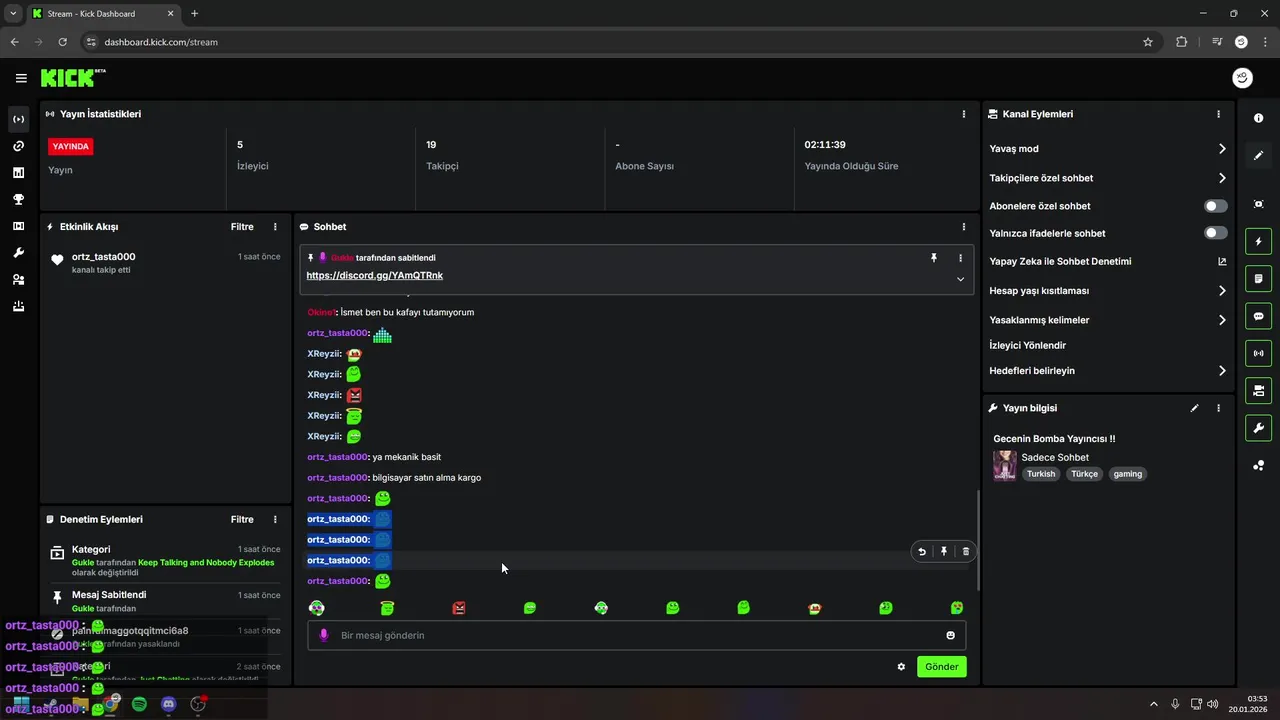The image size is (1280, 720).
Task: Click the gaming tag in stream info
Action: [x=1127, y=474]
